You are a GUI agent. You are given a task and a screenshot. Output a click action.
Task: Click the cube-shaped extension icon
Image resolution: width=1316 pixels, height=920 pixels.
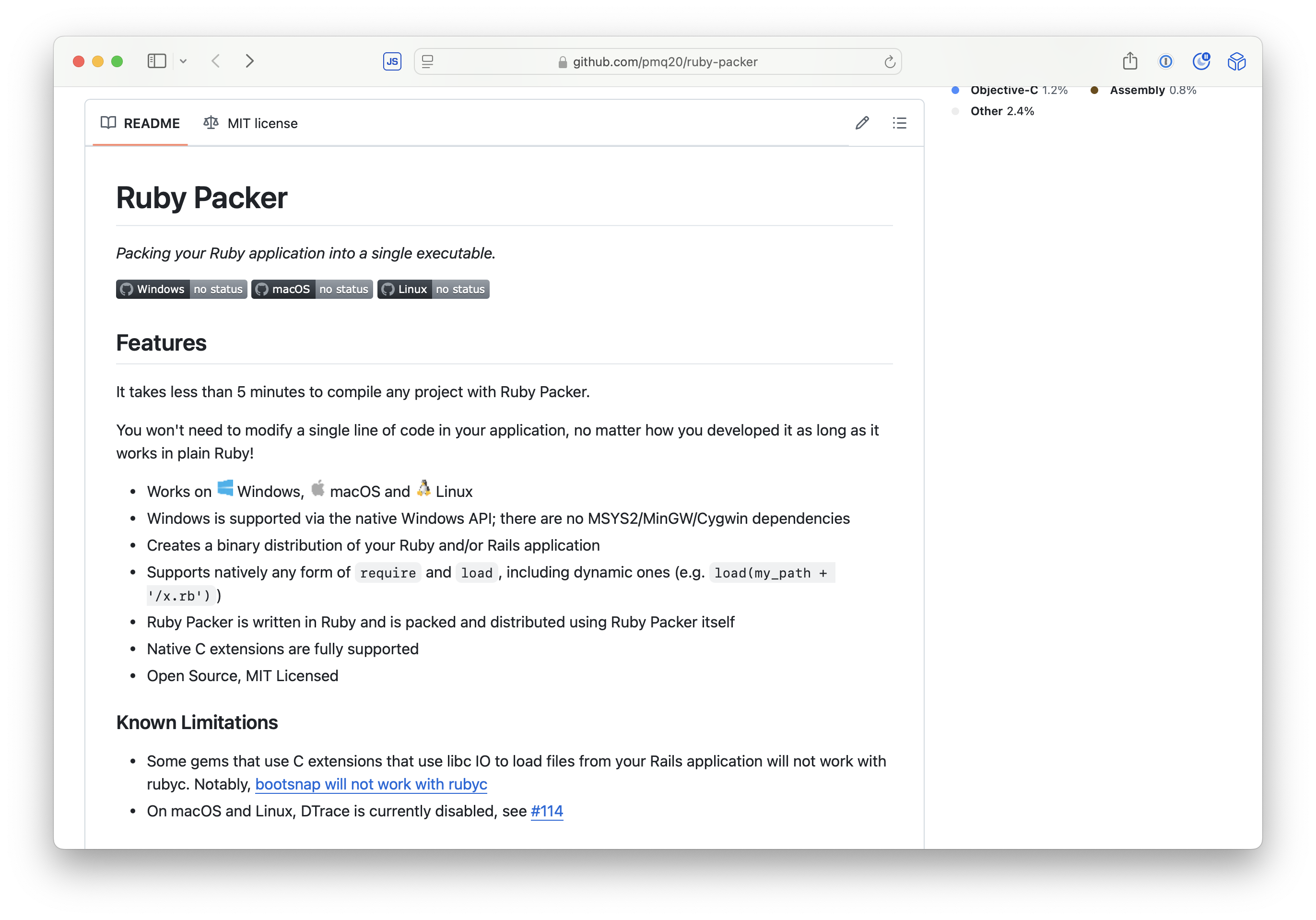[1237, 61]
